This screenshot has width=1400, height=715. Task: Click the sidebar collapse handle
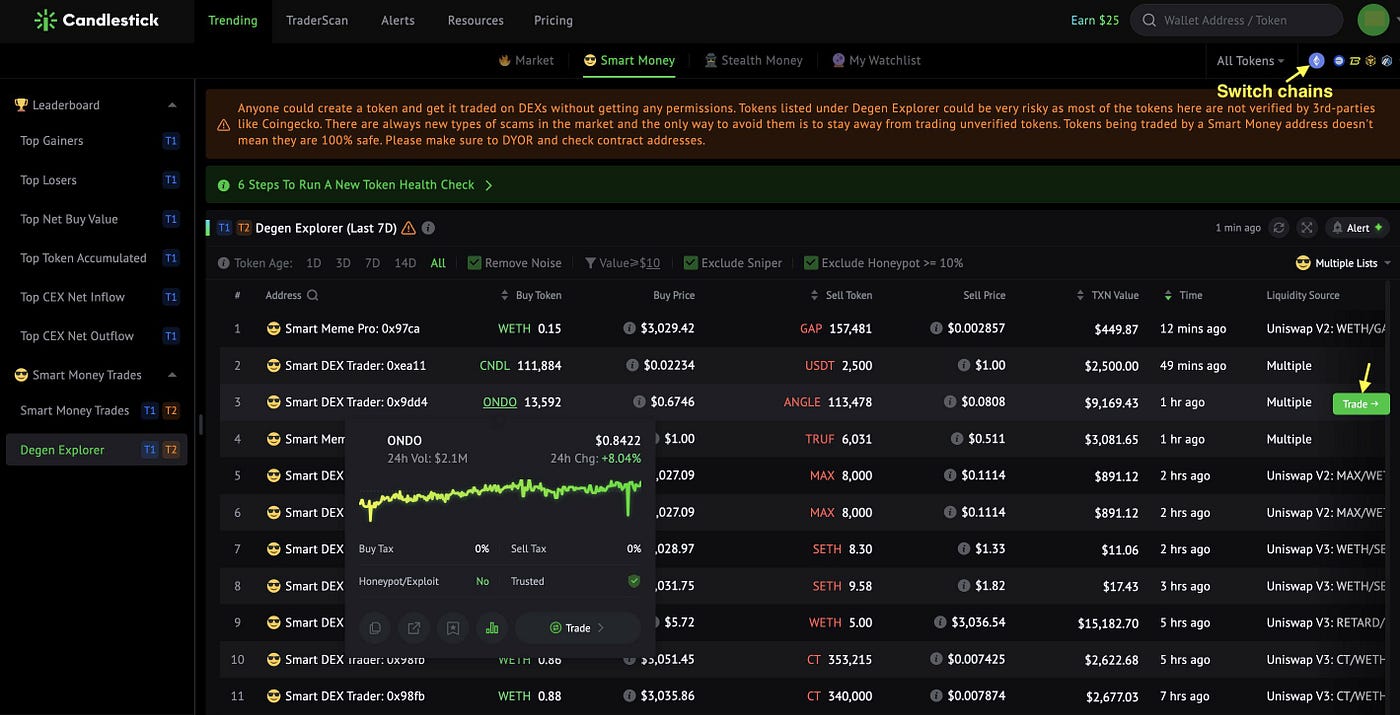coord(200,424)
